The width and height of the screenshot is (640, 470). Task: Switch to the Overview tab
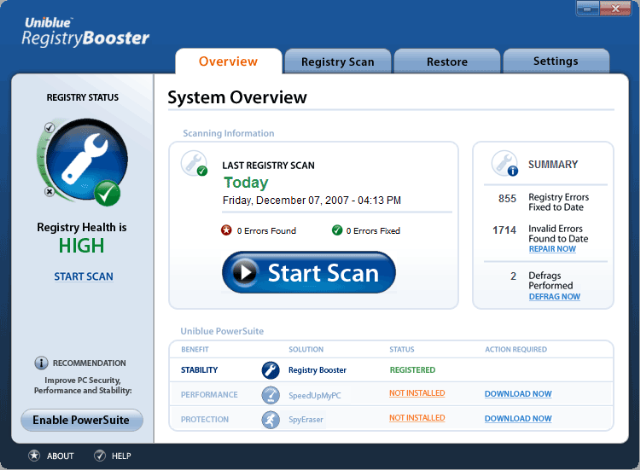coord(229,61)
